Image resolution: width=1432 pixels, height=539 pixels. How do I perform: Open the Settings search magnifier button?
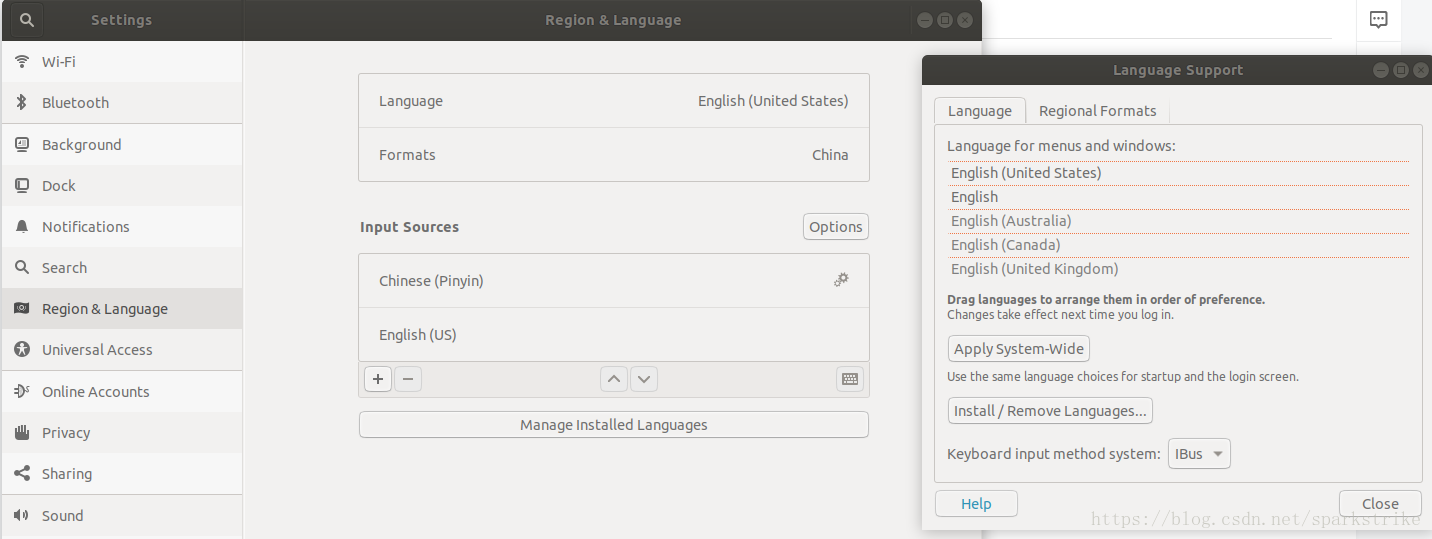pos(26,20)
